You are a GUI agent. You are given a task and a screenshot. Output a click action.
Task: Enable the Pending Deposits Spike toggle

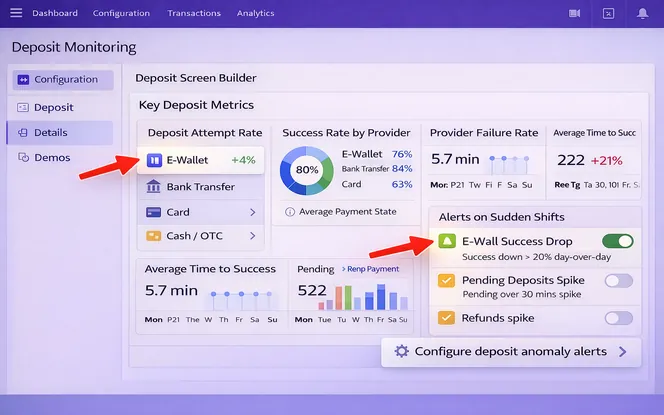[619, 280]
